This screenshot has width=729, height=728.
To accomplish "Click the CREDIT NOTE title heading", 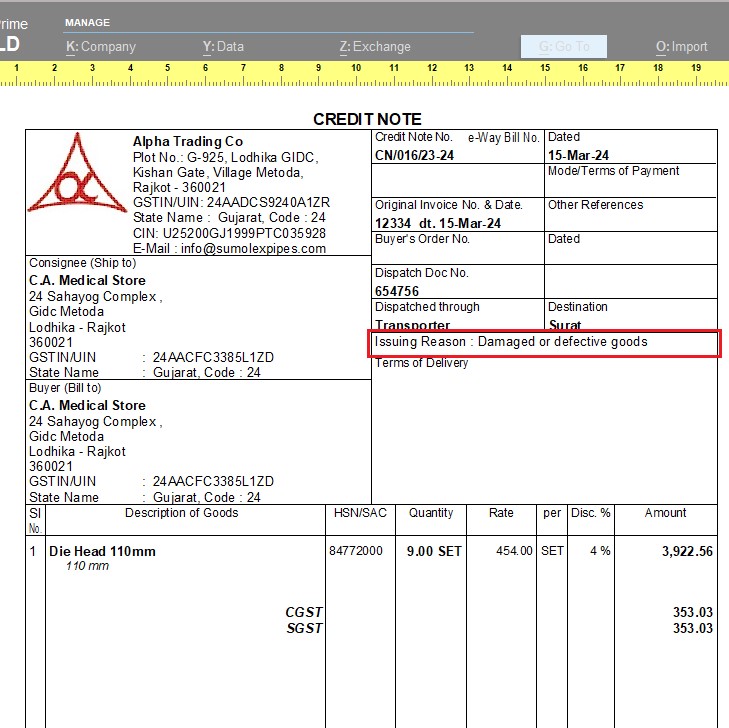I will [x=367, y=119].
